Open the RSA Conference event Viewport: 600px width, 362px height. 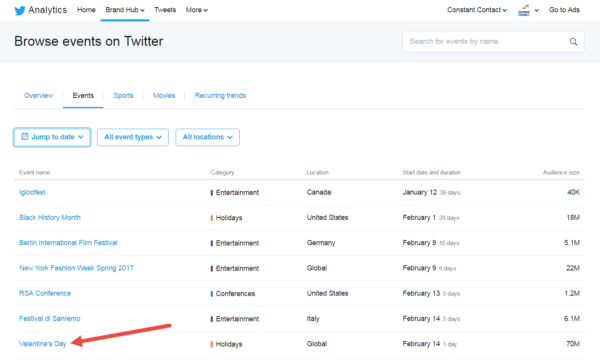pos(45,293)
